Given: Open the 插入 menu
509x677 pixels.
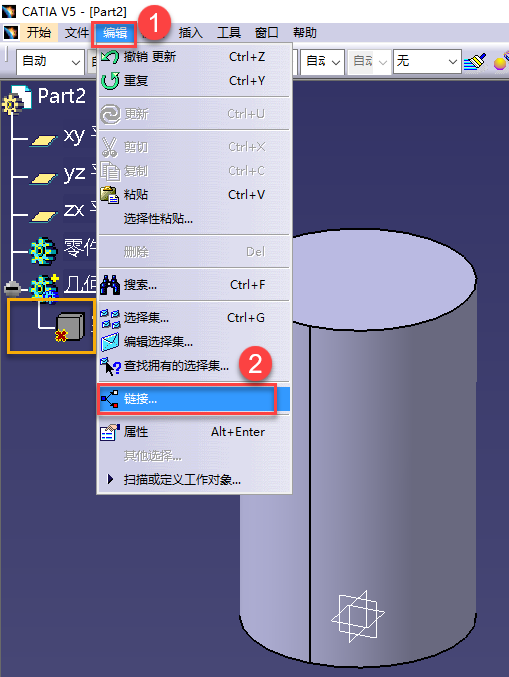Looking at the screenshot, I should tap(190, 33).
